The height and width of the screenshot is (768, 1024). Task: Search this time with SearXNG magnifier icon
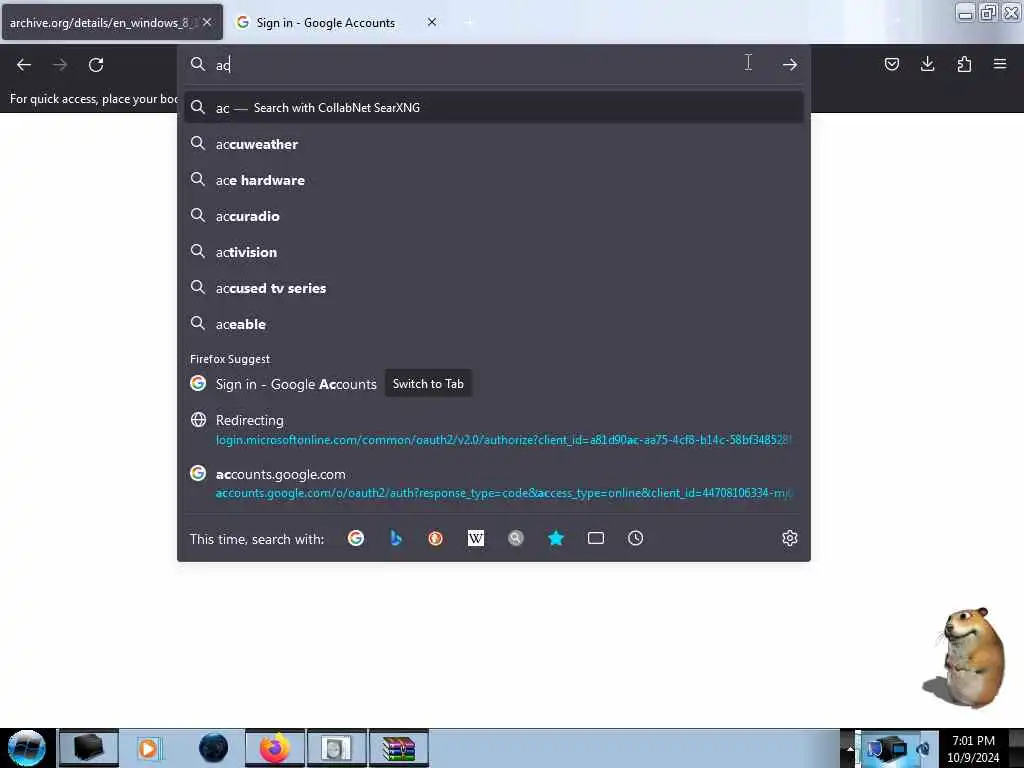tap(516, 538)
